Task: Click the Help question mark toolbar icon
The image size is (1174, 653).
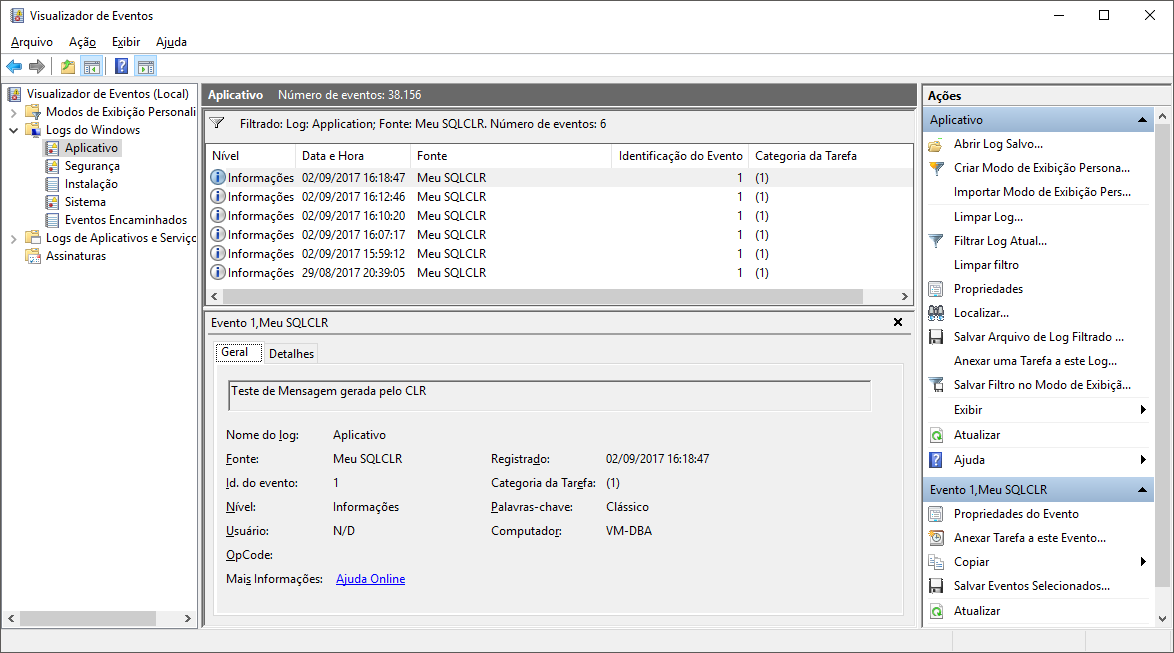Action: 121,66
